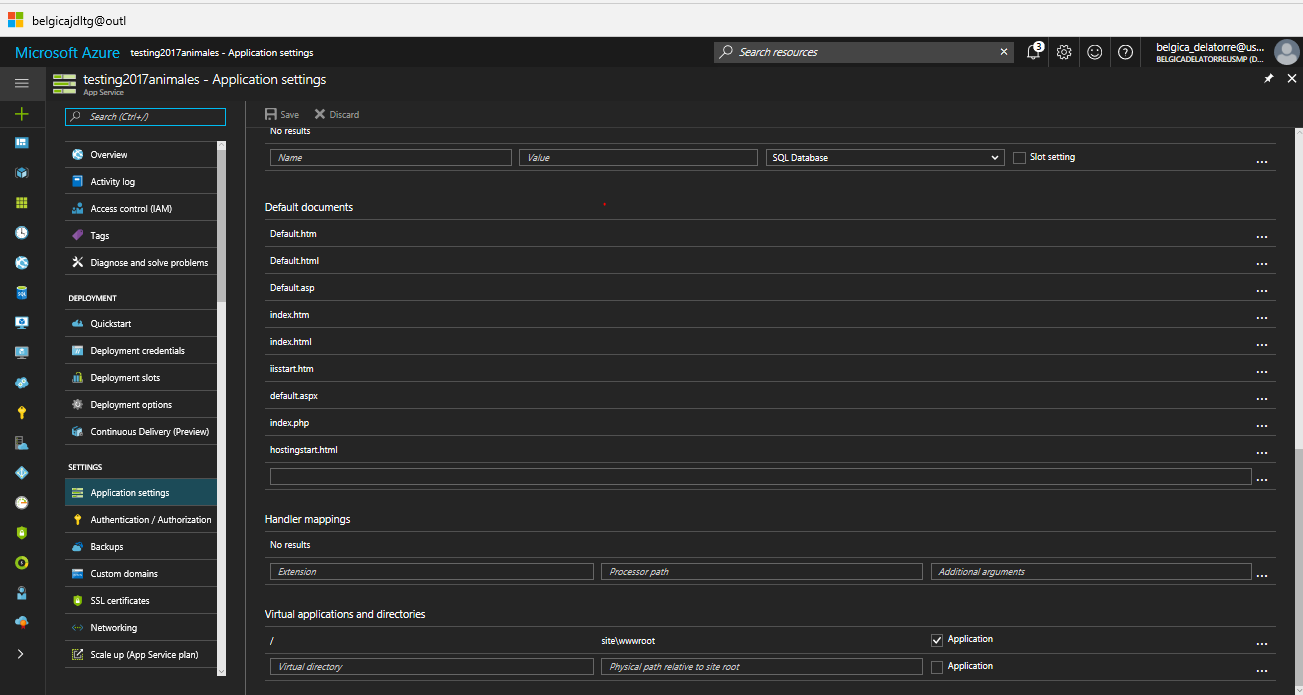1303x695 pixels.
Task: Click the Save disk icon
Action: pos(271,114)
